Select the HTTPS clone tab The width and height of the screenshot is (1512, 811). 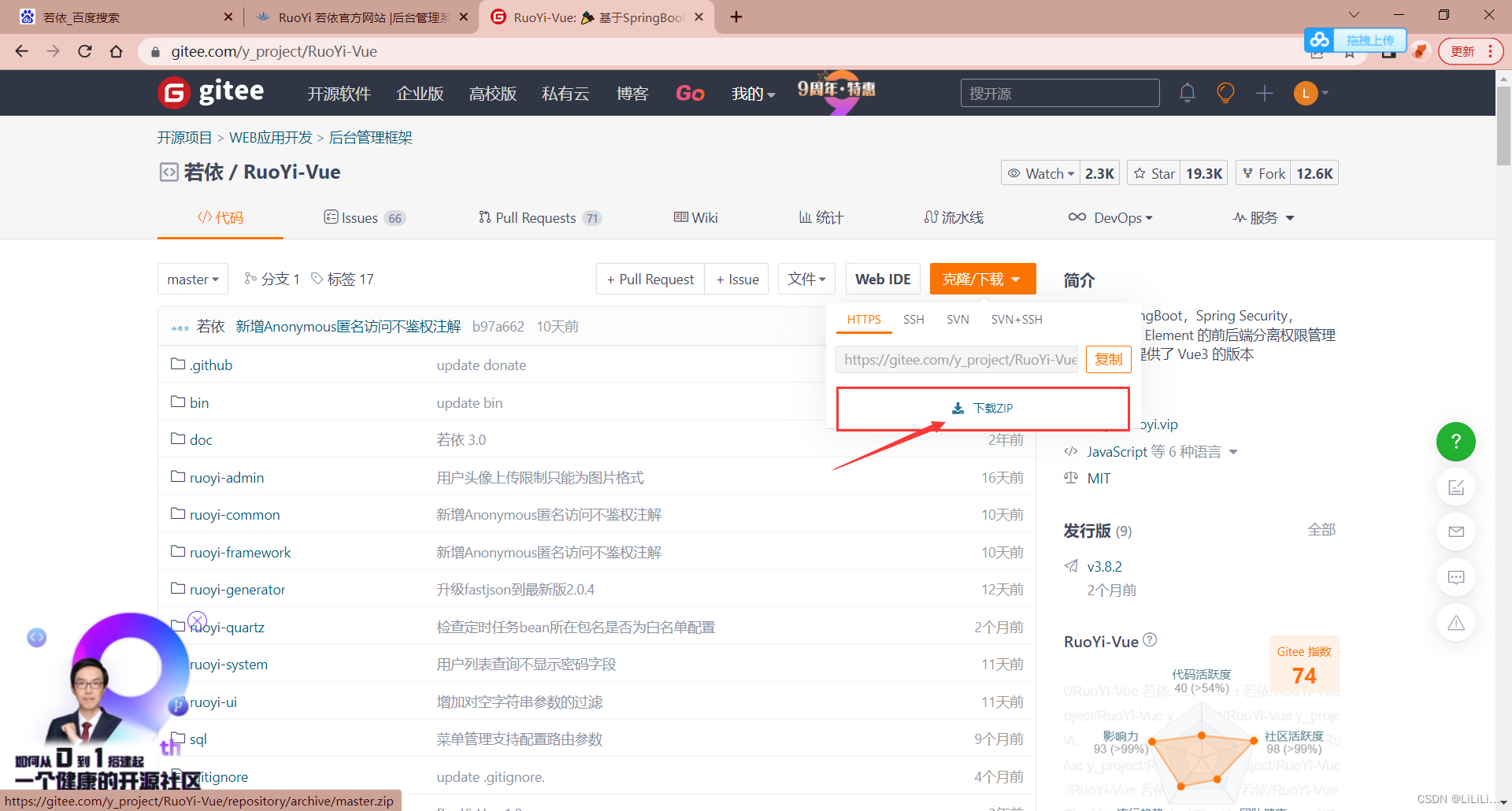pos(864,319)
